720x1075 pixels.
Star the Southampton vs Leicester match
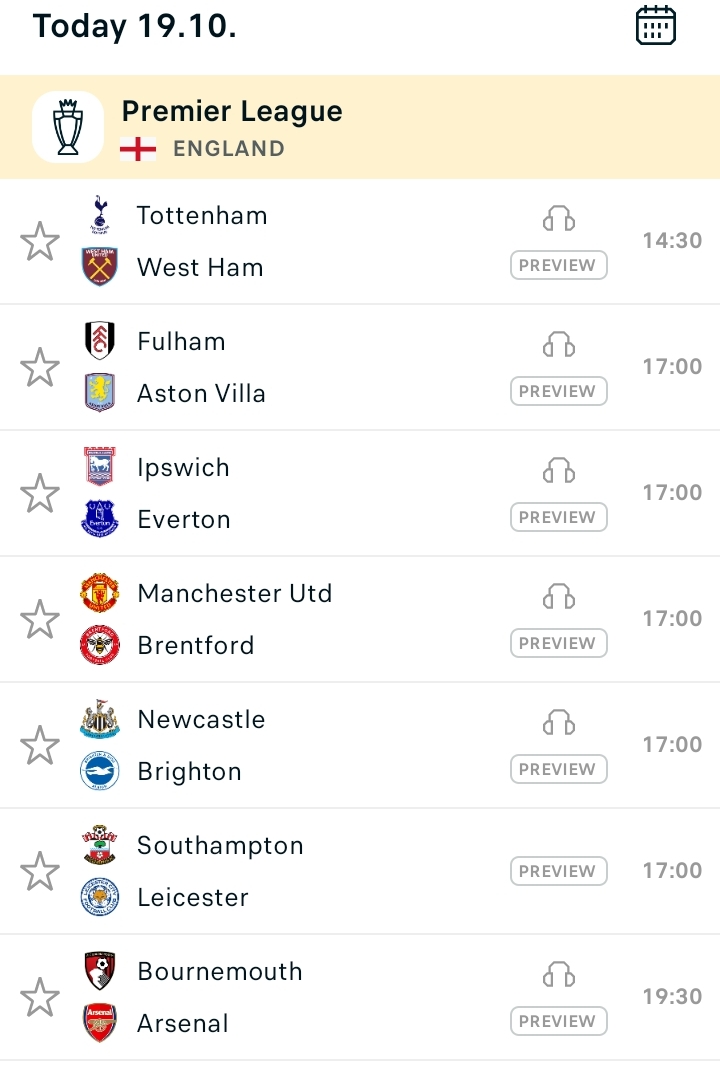[x=40, y=871]
